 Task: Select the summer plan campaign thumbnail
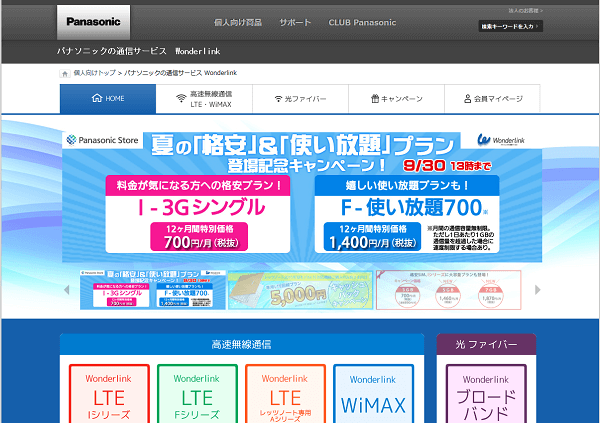click(153, 290)
